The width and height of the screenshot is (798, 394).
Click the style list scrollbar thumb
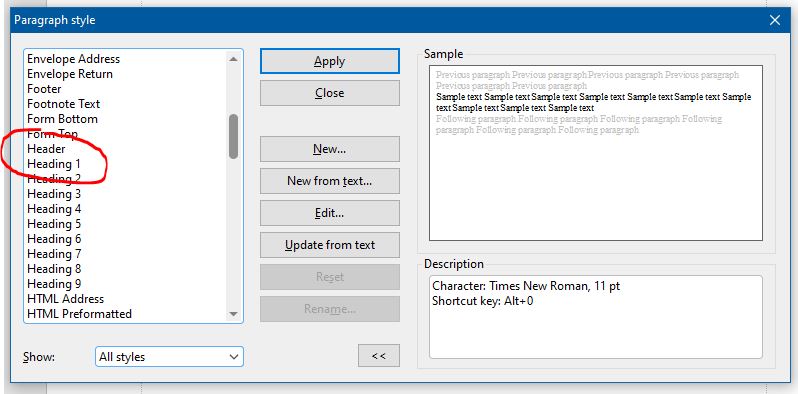[x=234, y=136]
